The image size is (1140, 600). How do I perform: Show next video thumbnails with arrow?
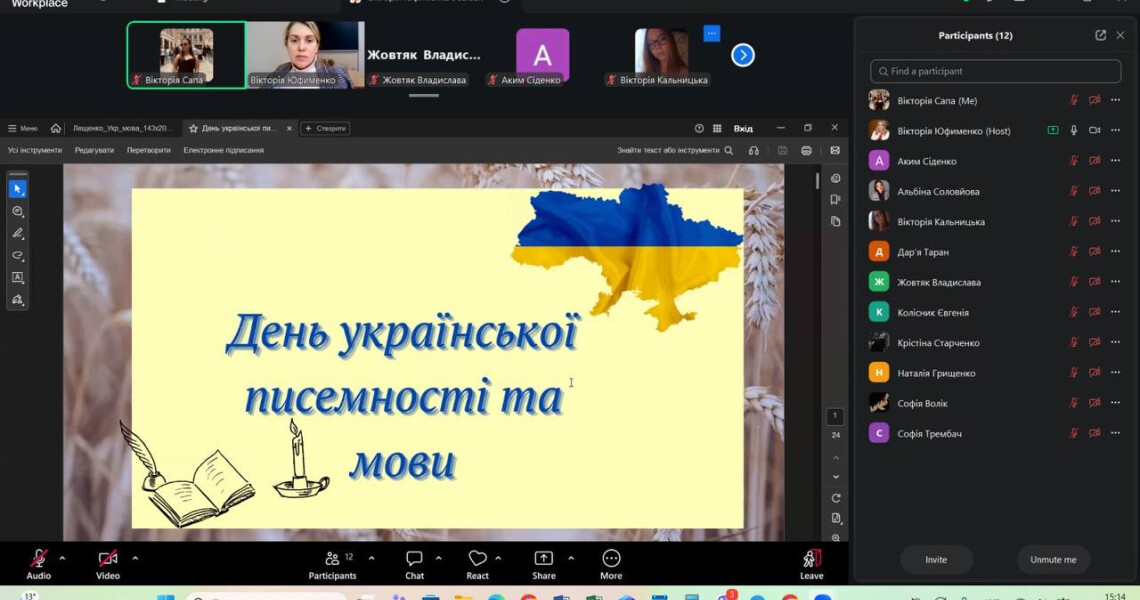(742, 55)
